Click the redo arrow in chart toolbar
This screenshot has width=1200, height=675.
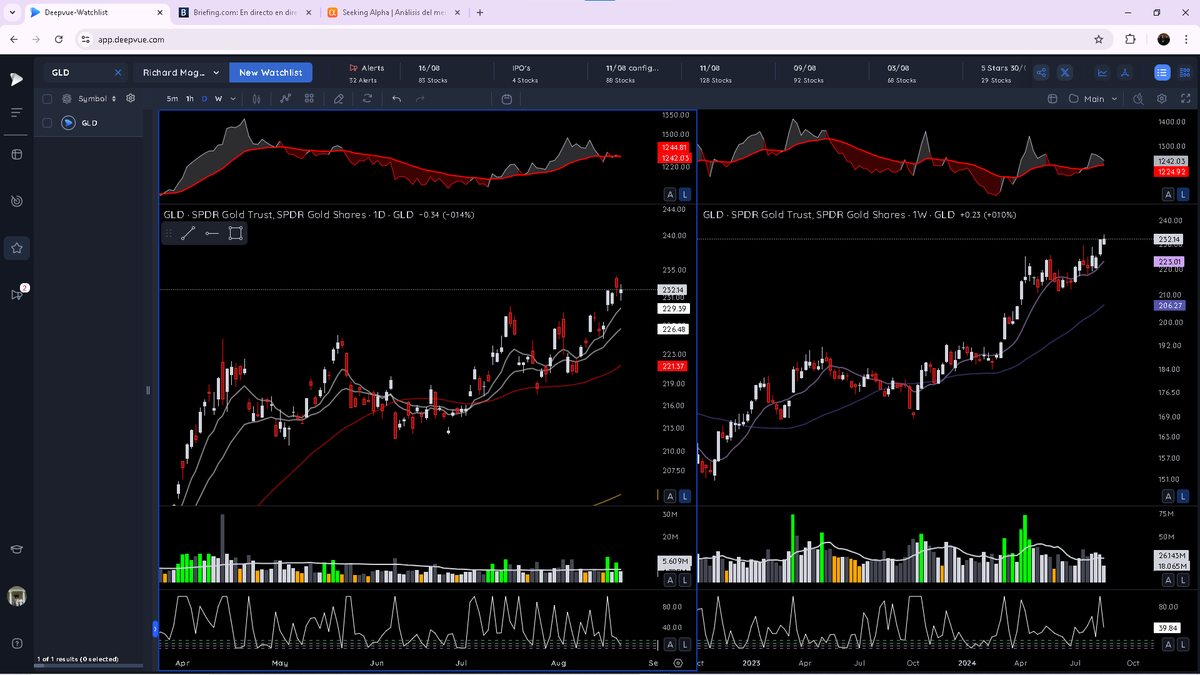tap(420, 99)
